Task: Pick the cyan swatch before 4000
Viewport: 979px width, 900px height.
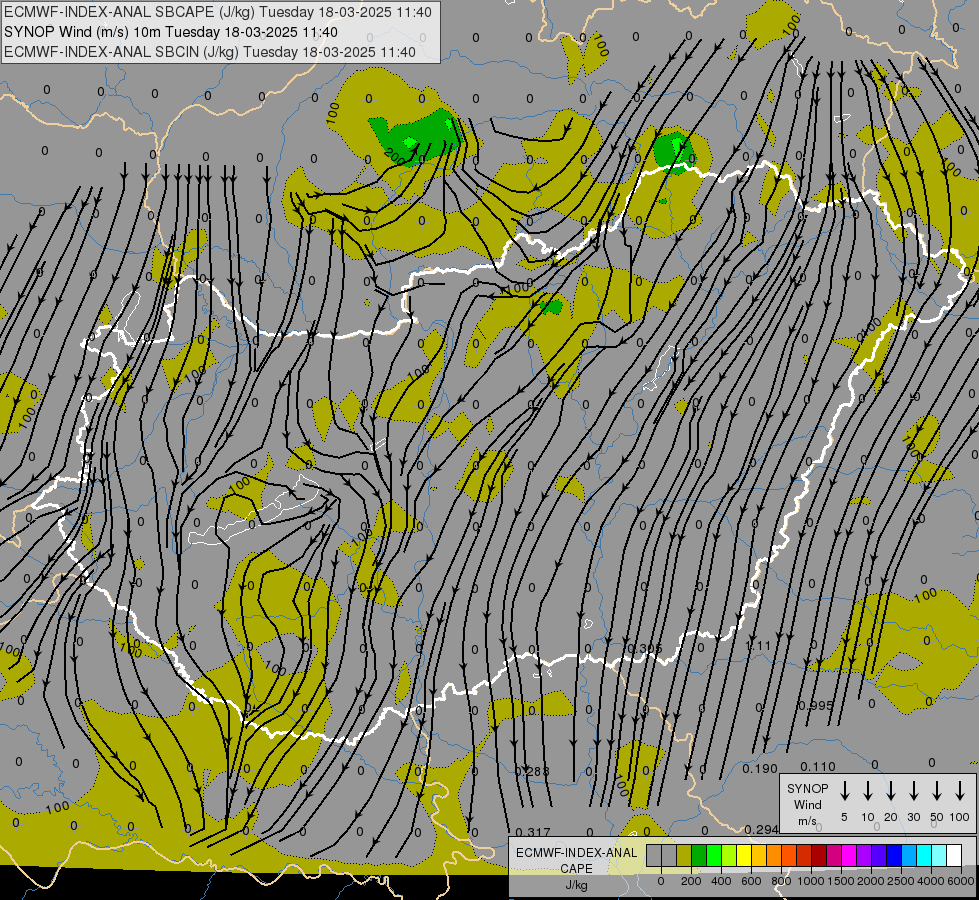Action: click(923, 855)
